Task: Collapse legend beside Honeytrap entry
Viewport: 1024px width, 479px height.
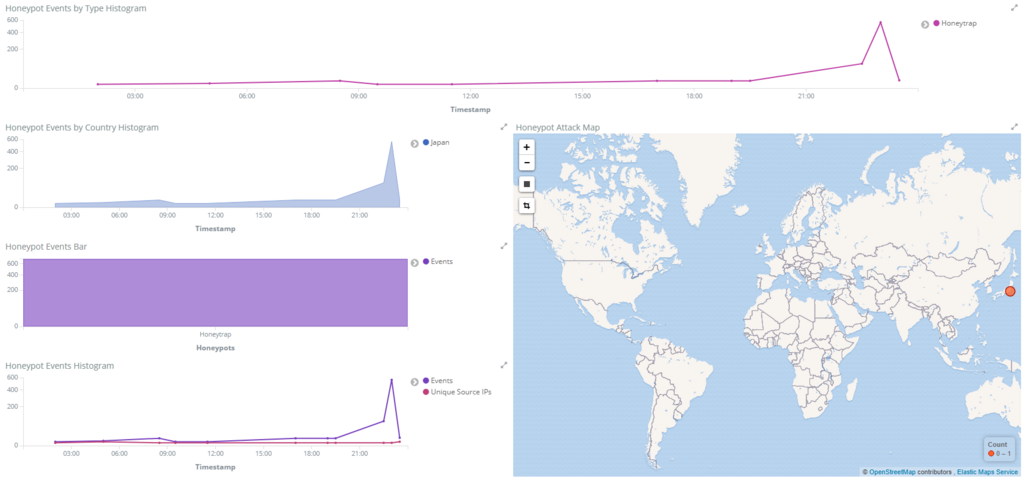Action: (x=925, y=24)
